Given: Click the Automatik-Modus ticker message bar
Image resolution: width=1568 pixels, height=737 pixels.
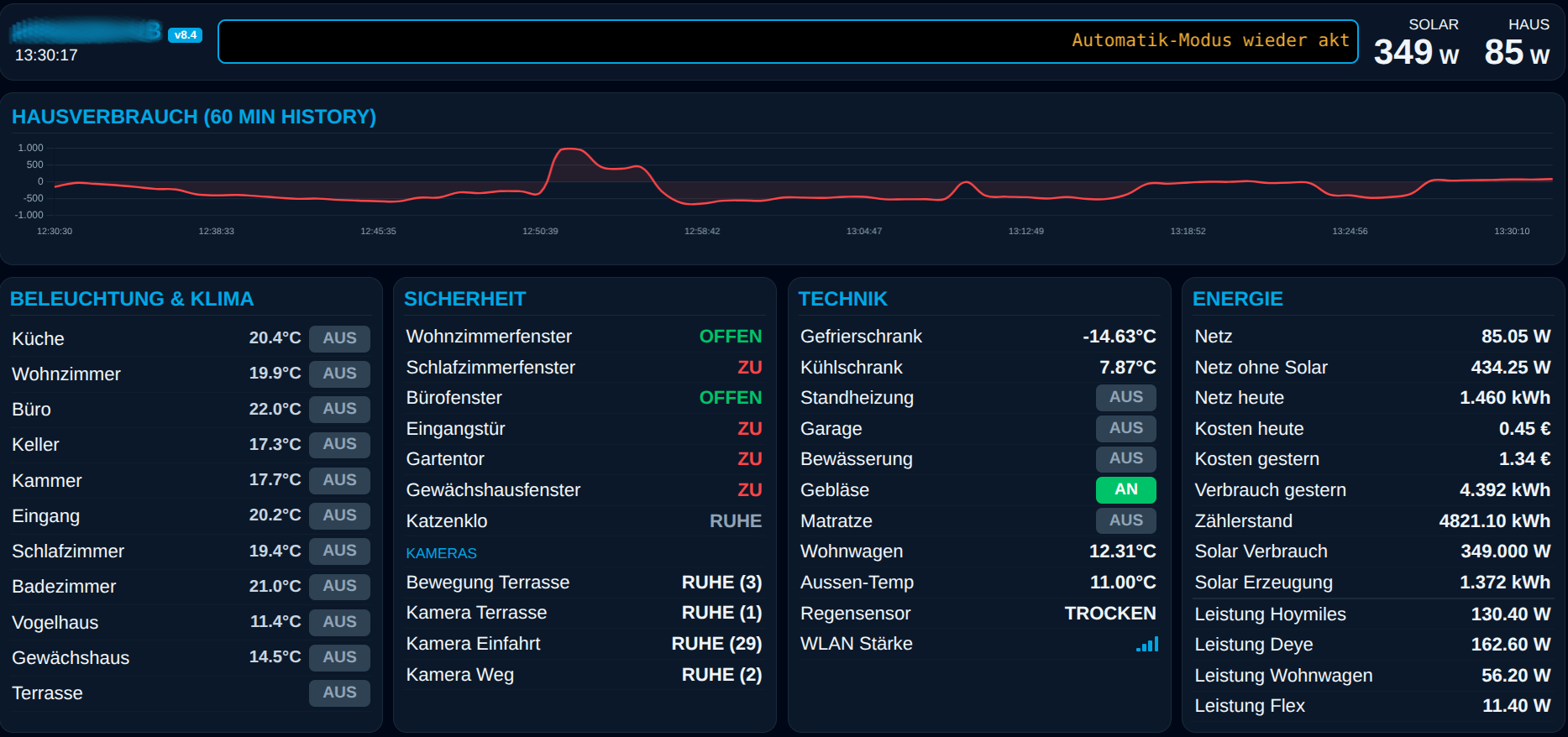Looking at the screenshot, I should click(788, 41).
